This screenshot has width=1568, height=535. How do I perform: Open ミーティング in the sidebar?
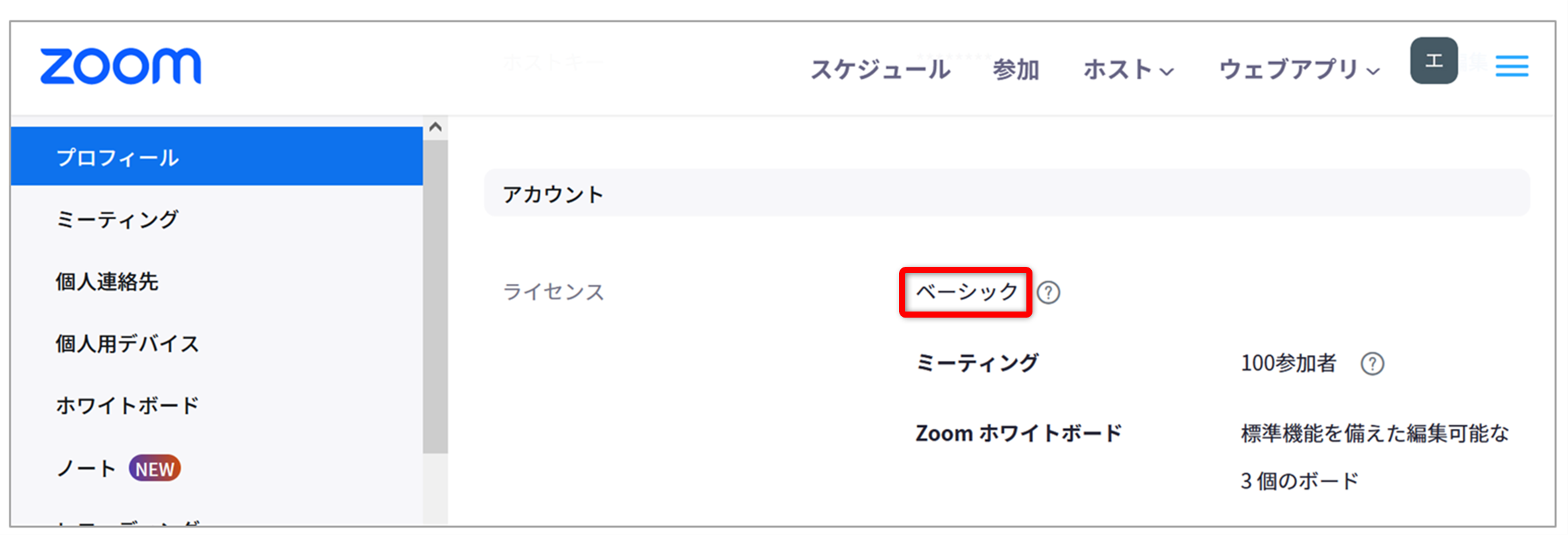click(217, 219)
